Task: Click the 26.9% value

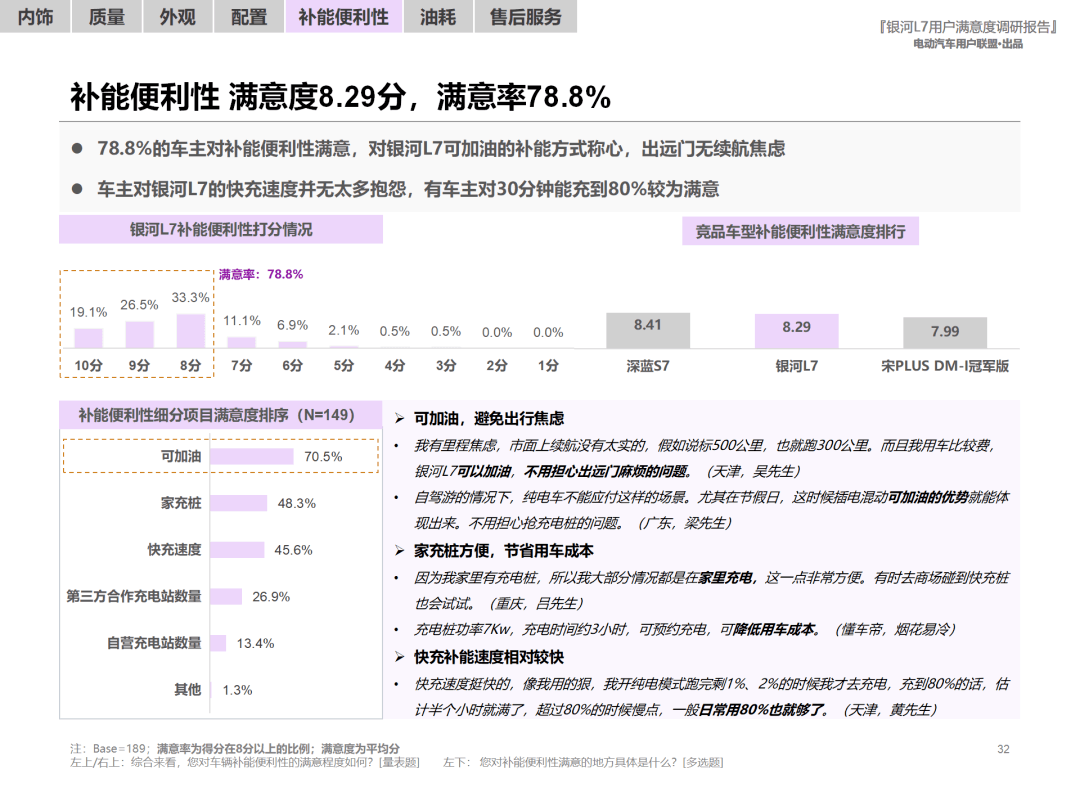Action: pos(271,596)
